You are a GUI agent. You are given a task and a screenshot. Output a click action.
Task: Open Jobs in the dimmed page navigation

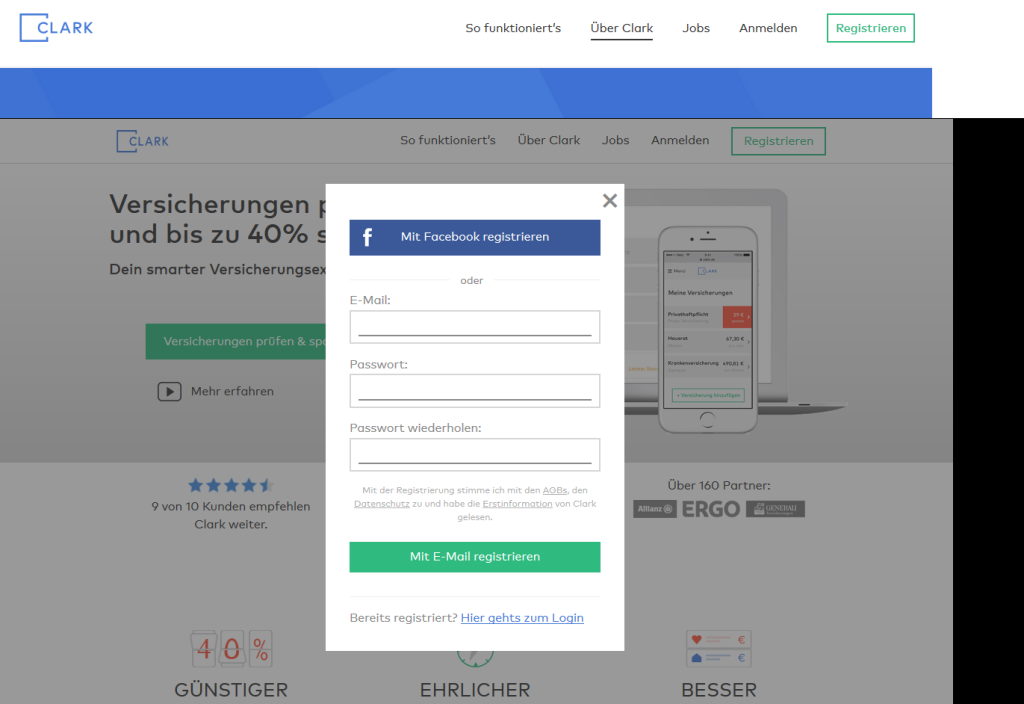click(616, 140)
